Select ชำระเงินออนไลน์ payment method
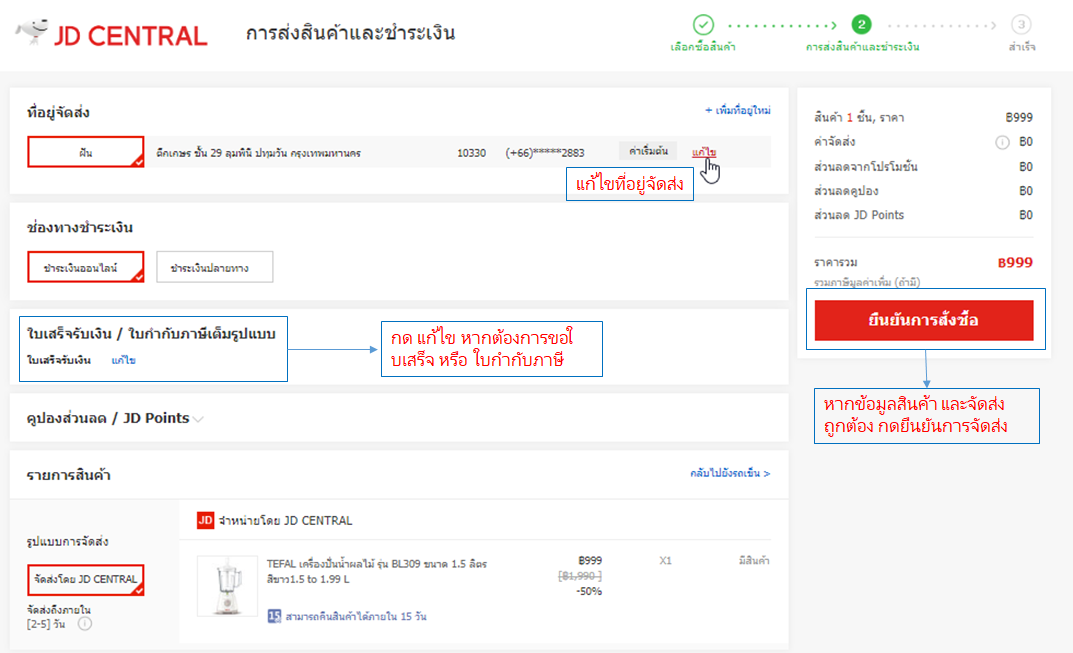The width and height of the screenshot is (1073, 653). click(x=86, y=267)
